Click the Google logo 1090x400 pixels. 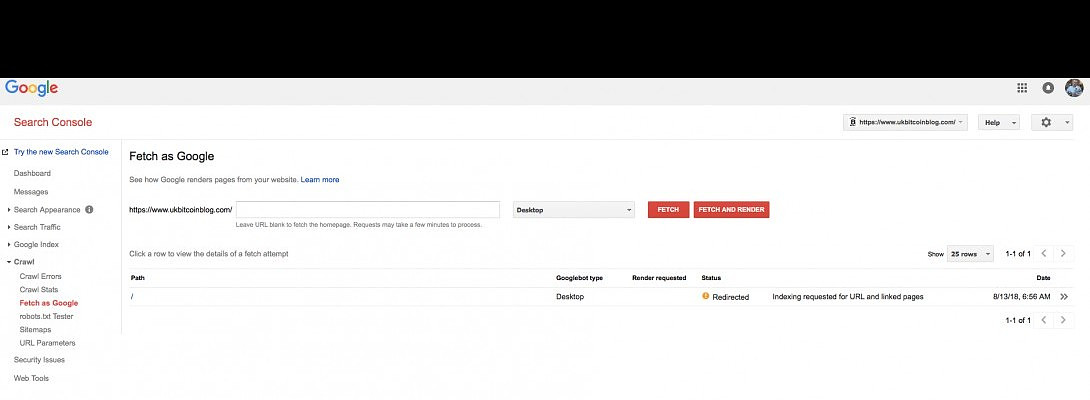pyautogui.click(x=32, y=88)
